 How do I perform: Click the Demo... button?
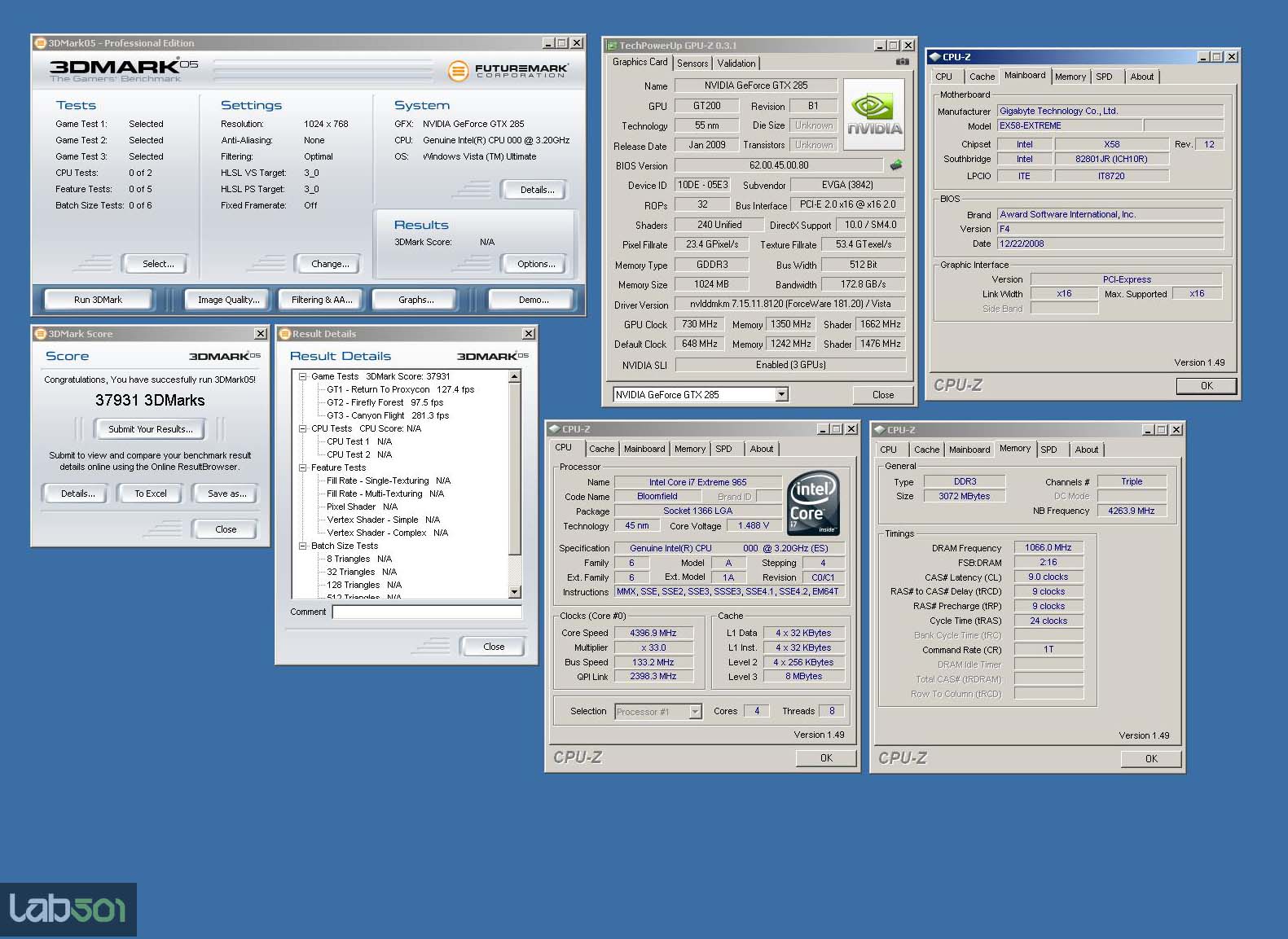click(534, 300)
